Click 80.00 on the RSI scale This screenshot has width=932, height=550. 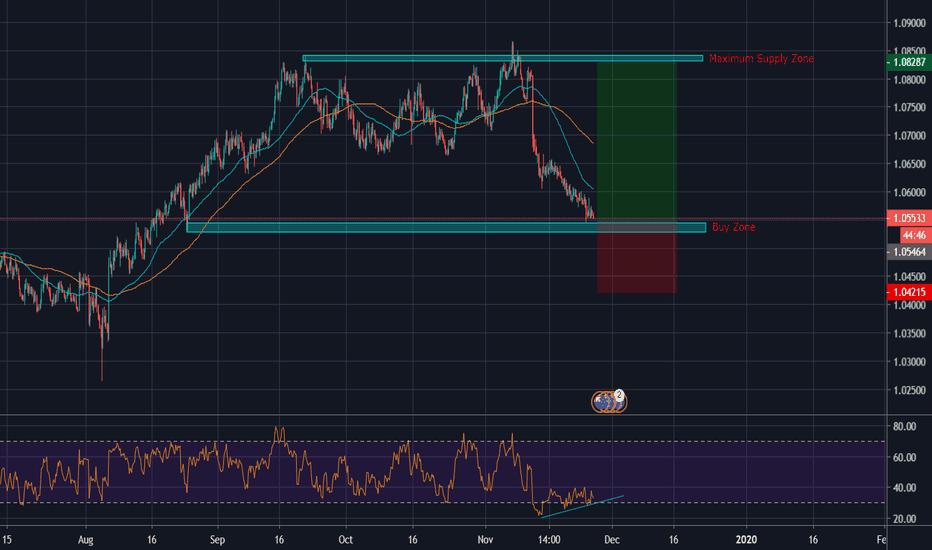903,426
